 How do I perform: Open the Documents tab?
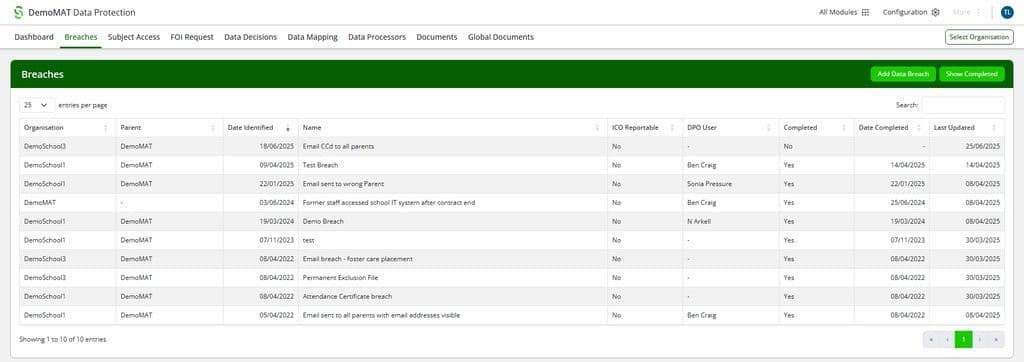(437, 37)
